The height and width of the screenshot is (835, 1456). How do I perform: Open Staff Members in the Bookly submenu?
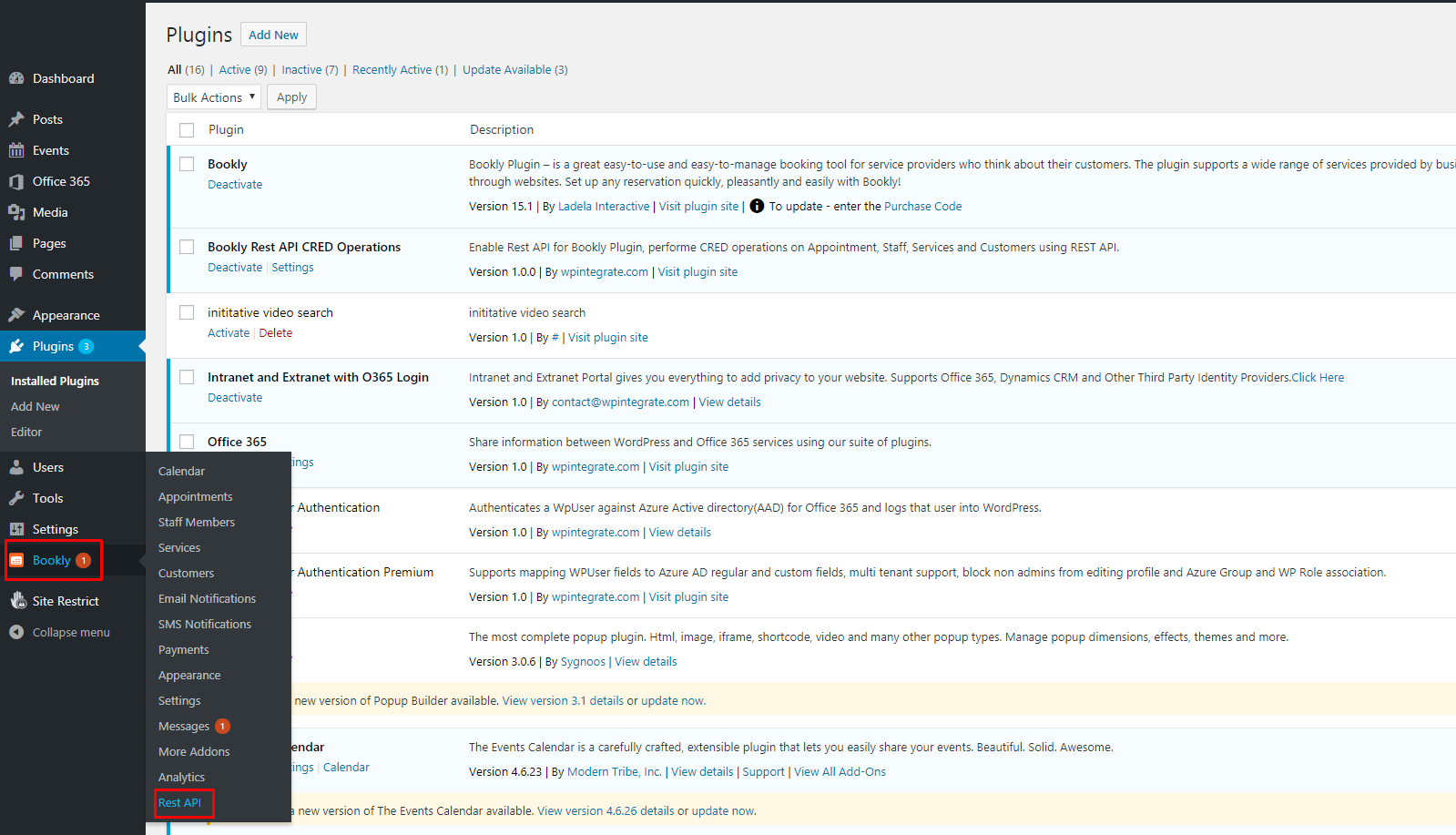pyautogui.click(x=197, y=522)
